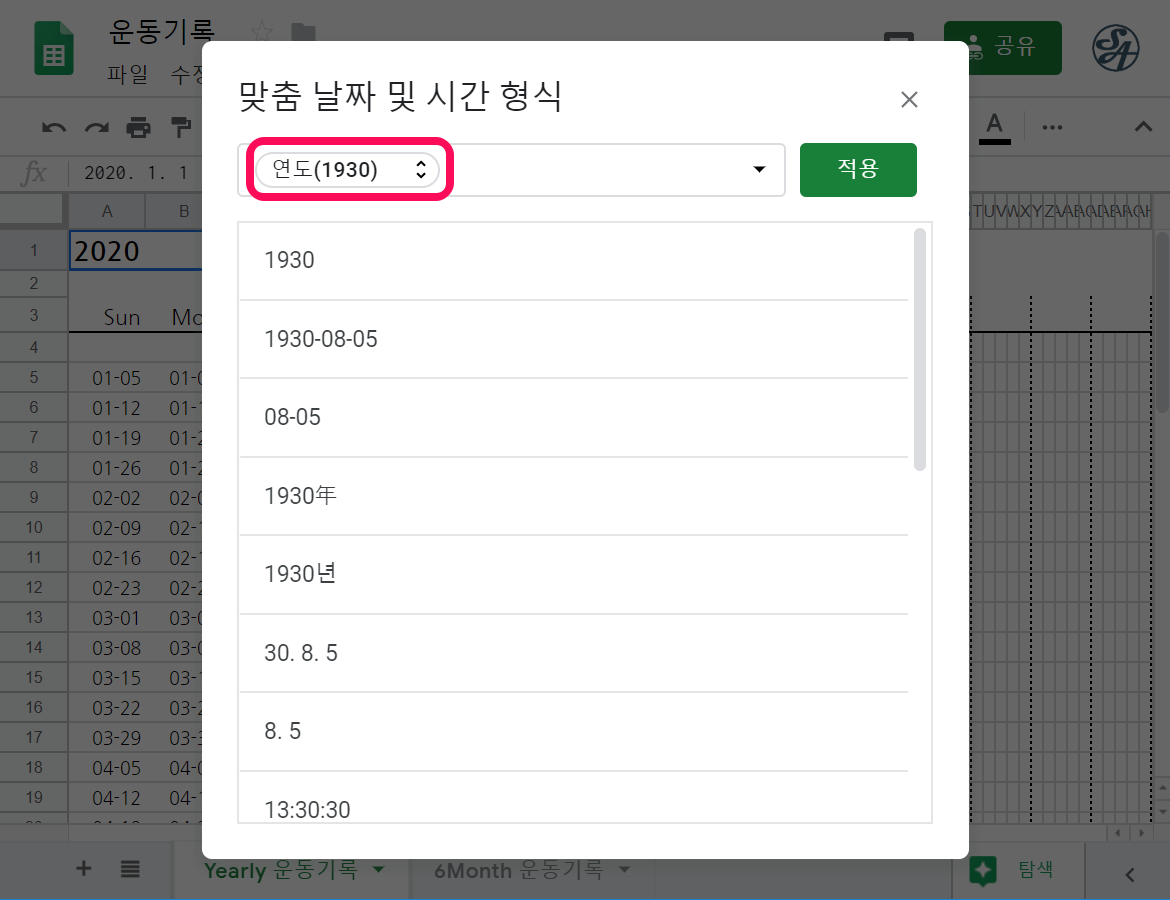
Task: Click the print icon
Action: [x=138, y=127]
